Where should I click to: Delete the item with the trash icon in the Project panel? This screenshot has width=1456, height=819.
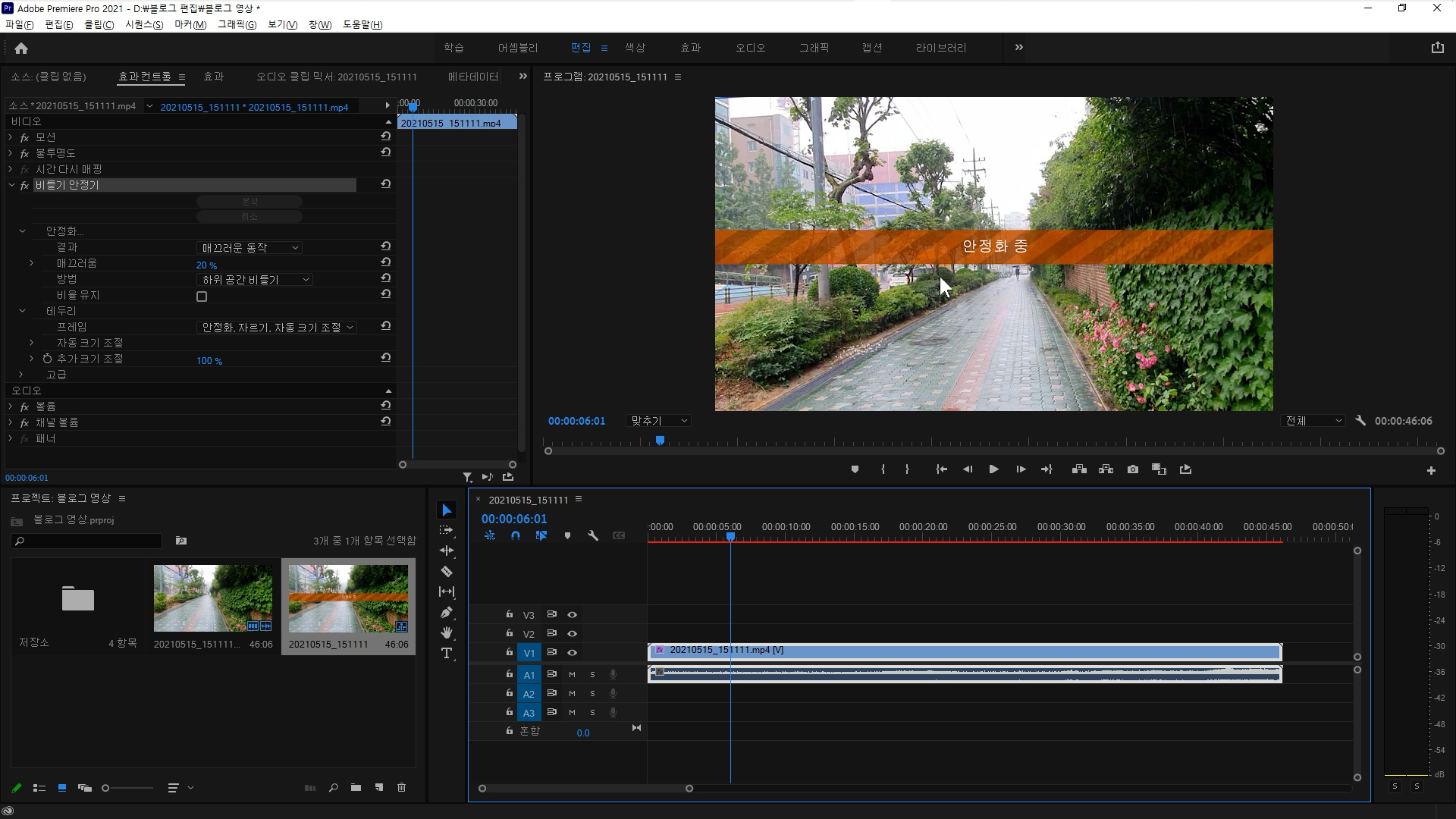coord(402,788)
